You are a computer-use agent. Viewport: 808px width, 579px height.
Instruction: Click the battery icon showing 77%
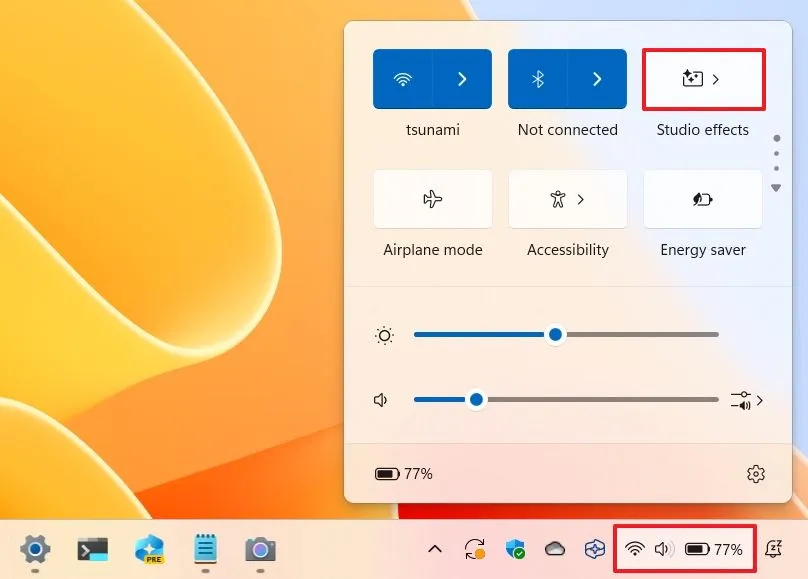click(x=388, y=473)
